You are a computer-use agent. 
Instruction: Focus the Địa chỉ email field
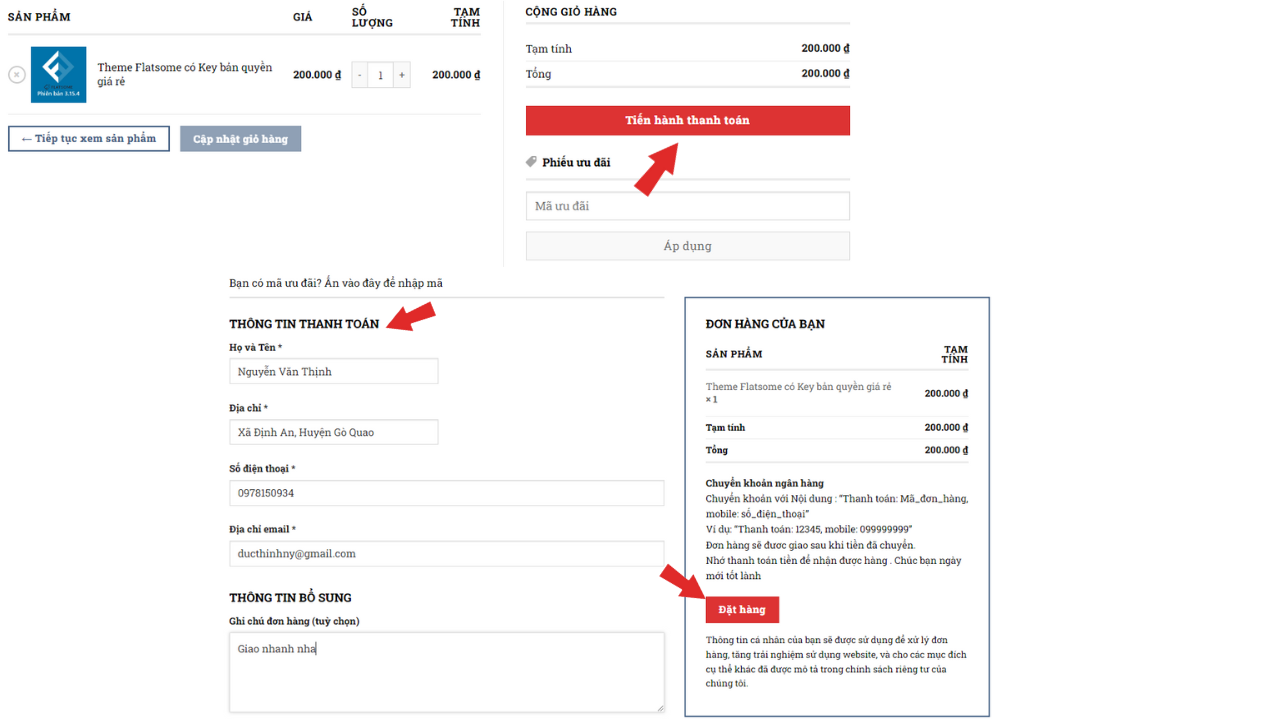pyautogui.click(x=446, y=554)
